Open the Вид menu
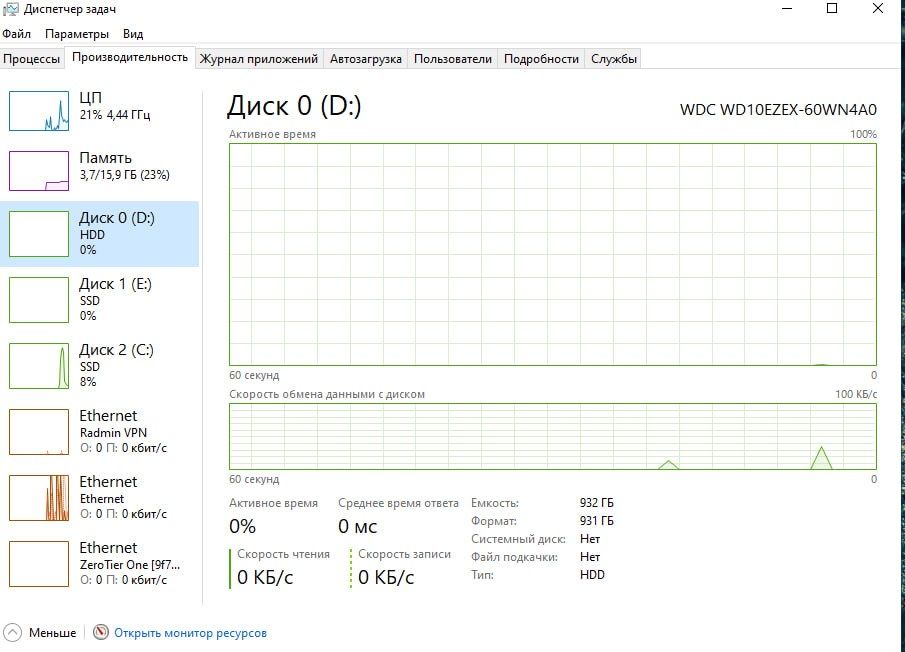Image resolution: width=905 pixels, height=652 pixels. 133,34
